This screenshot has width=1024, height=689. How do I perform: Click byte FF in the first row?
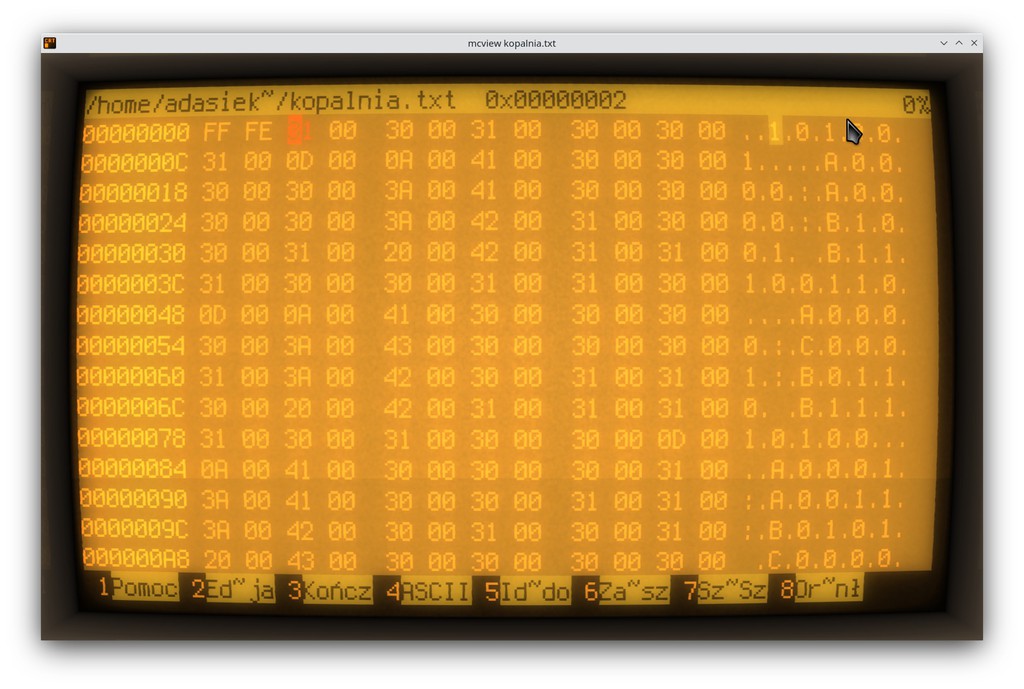click(216, 132)
